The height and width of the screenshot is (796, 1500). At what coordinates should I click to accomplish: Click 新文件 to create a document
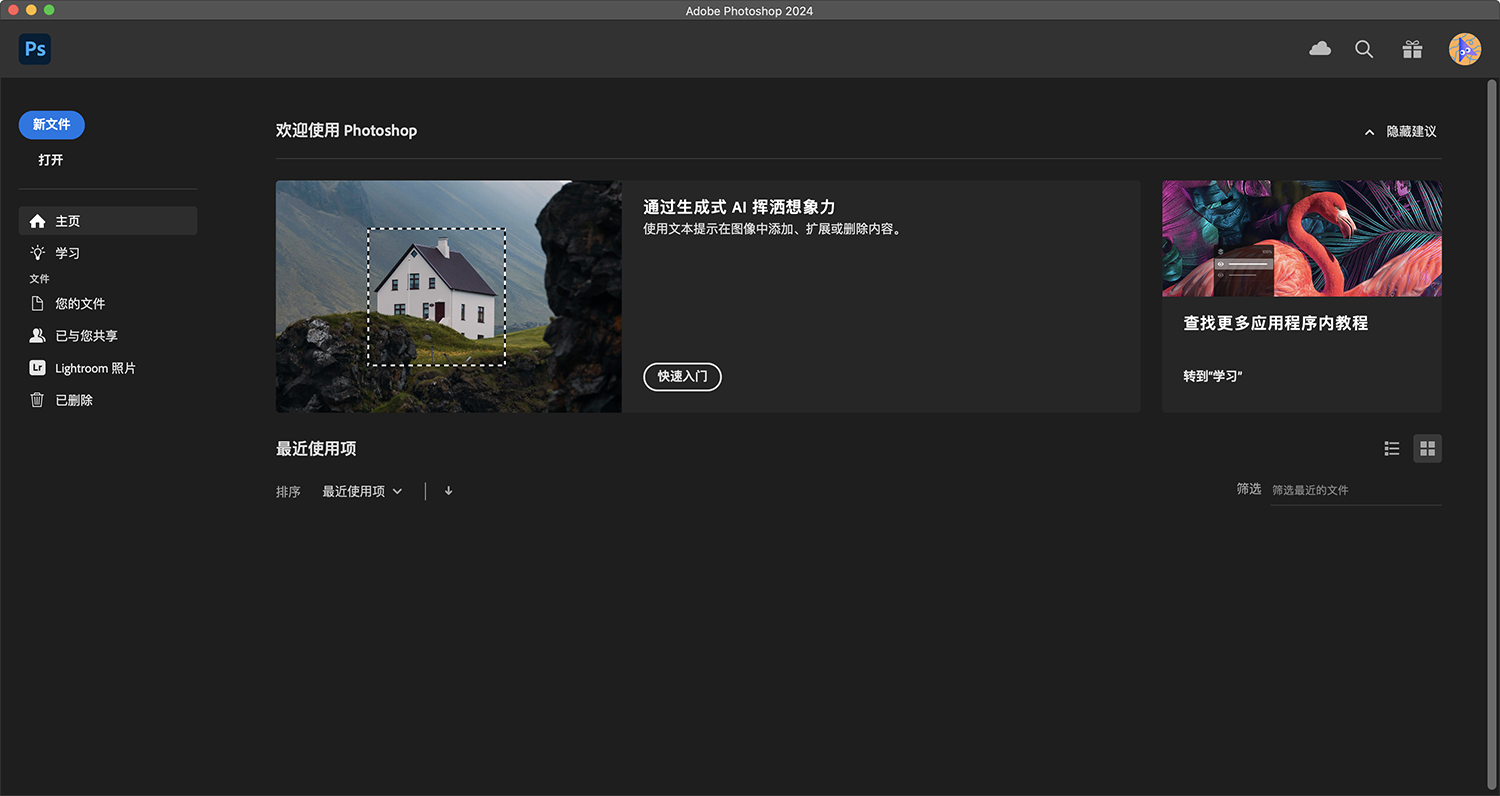[x=52, y=125]
